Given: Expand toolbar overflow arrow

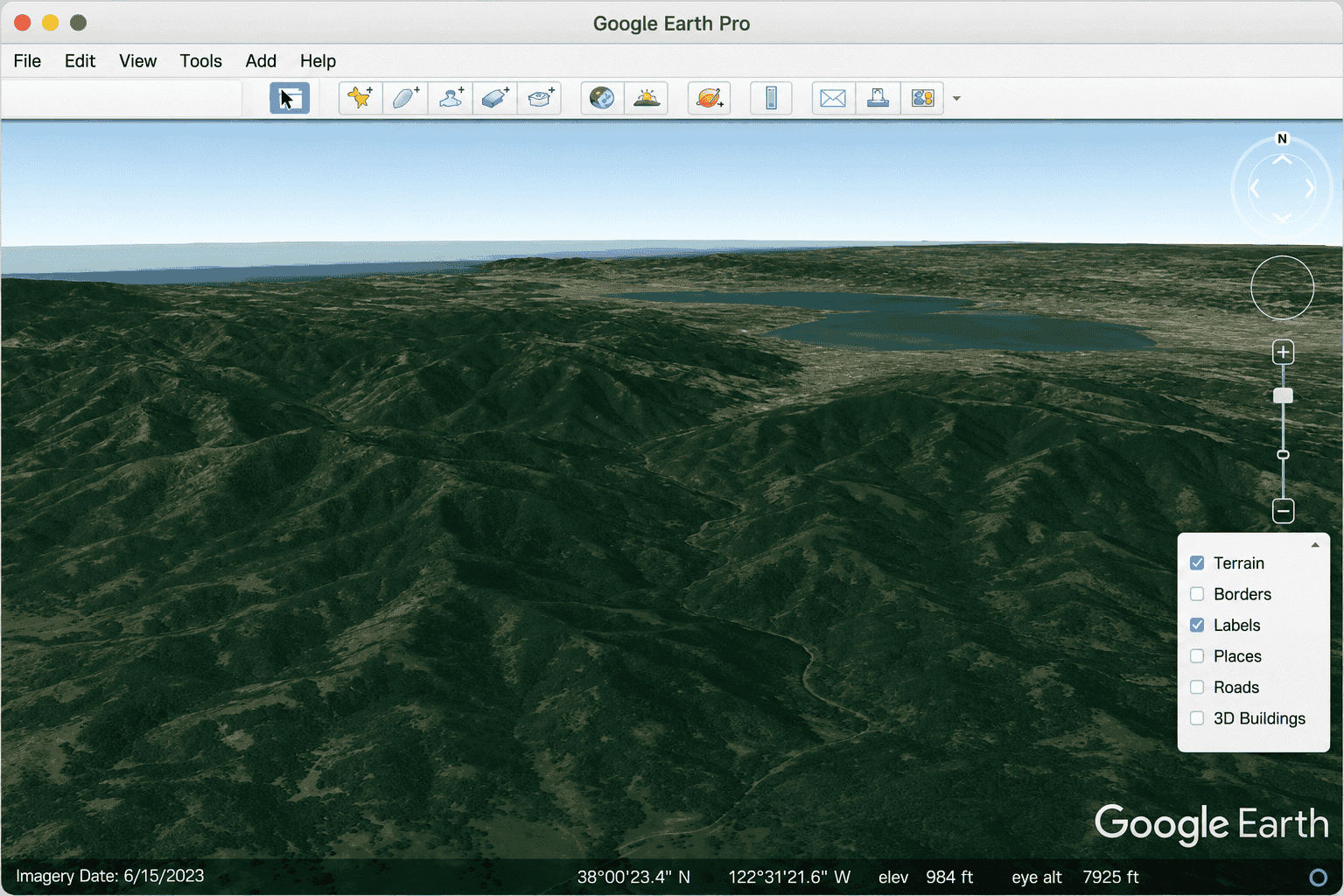Looking at the screenshot, I should (956, 99).
